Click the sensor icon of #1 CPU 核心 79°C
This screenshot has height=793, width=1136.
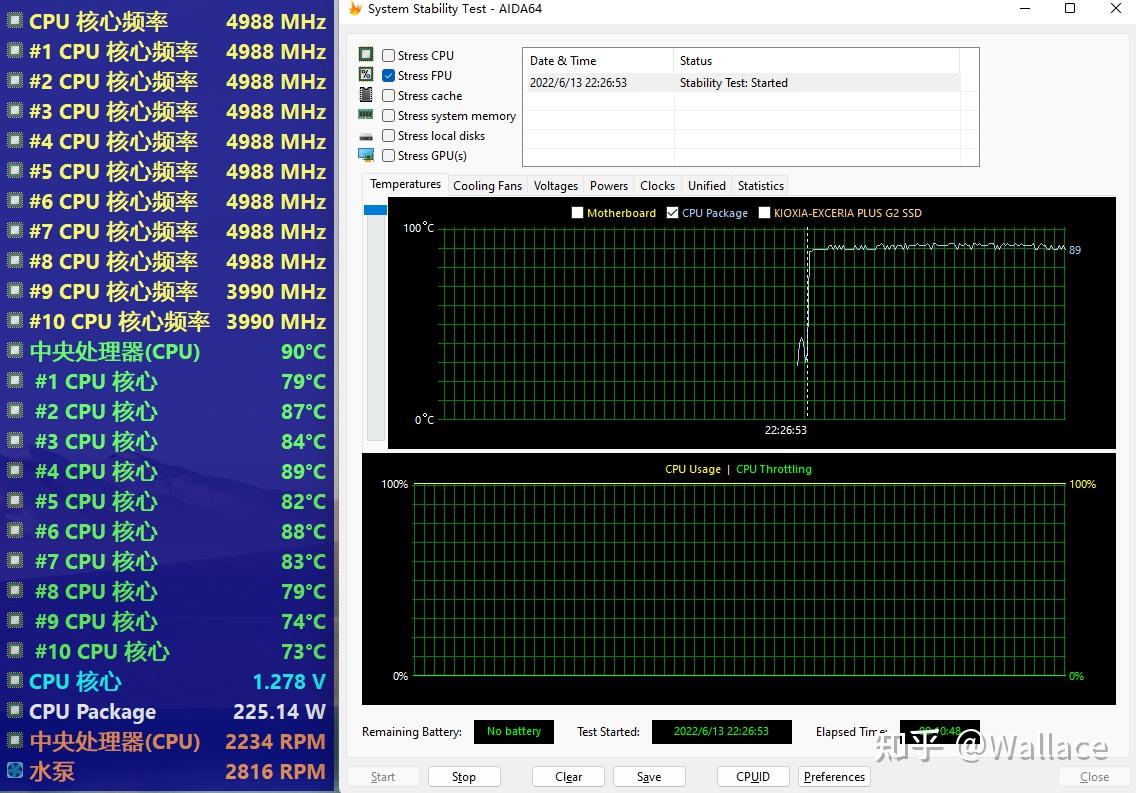[14, 380]
